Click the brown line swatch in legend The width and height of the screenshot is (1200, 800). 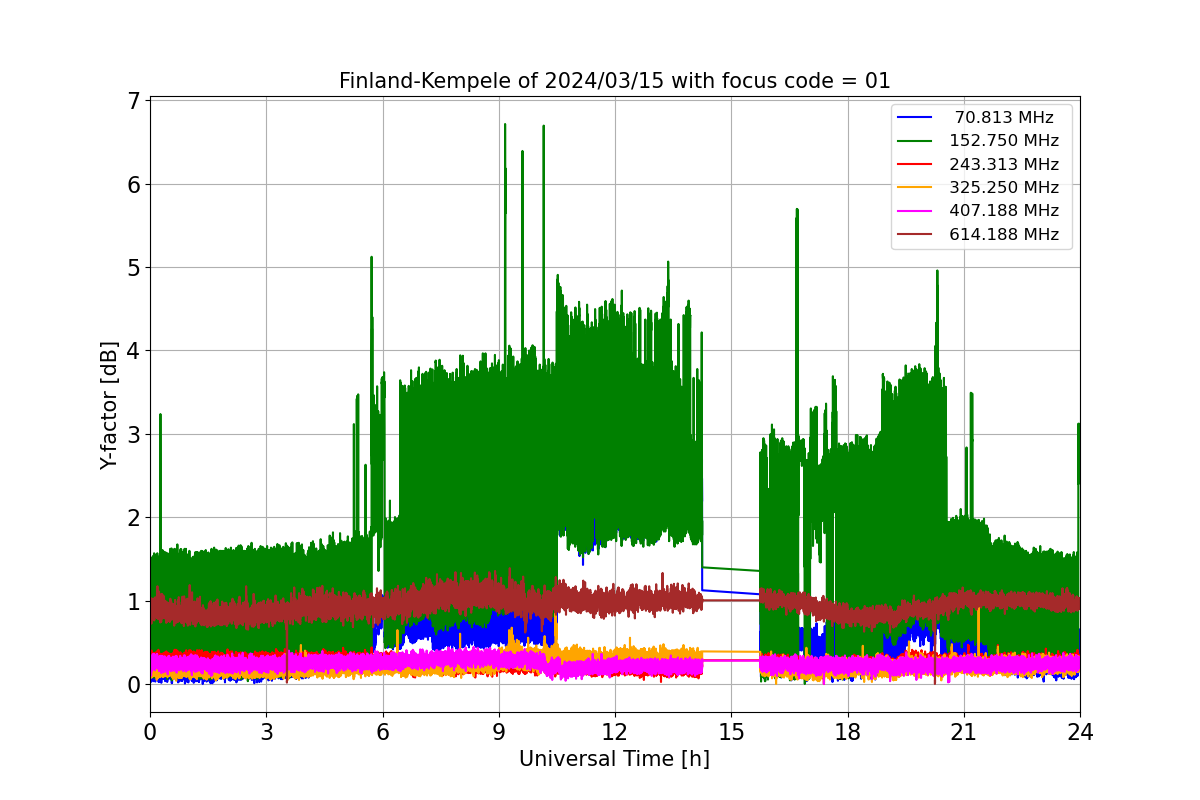point(915,235)
